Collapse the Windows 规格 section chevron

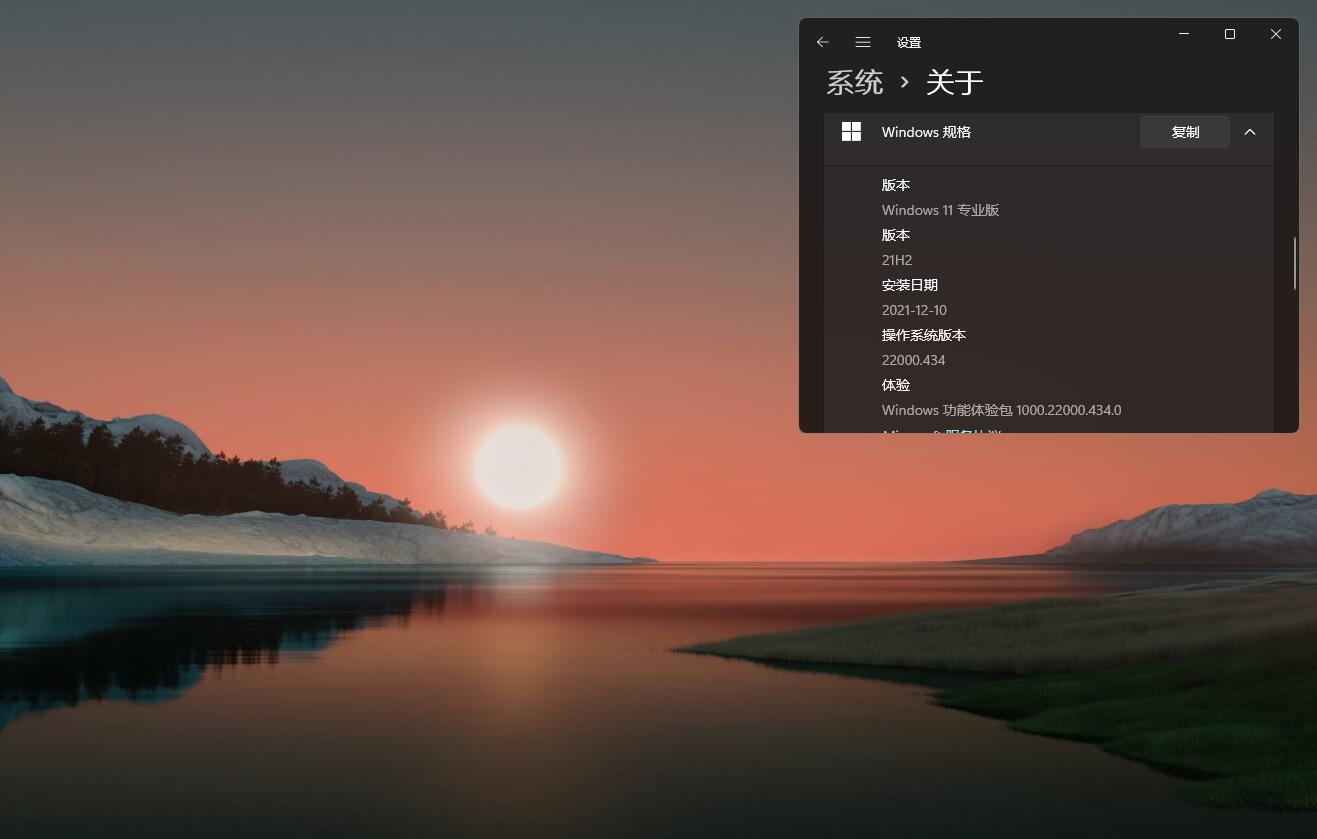[1250, 132]
